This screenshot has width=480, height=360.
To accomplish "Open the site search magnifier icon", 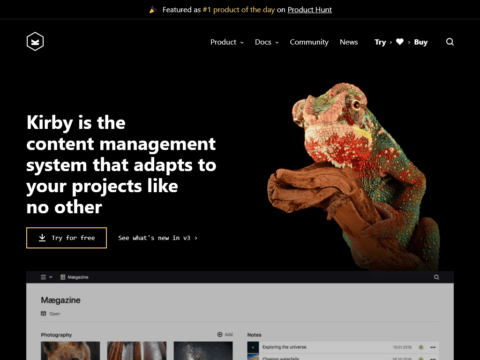I will pos(450,42).
